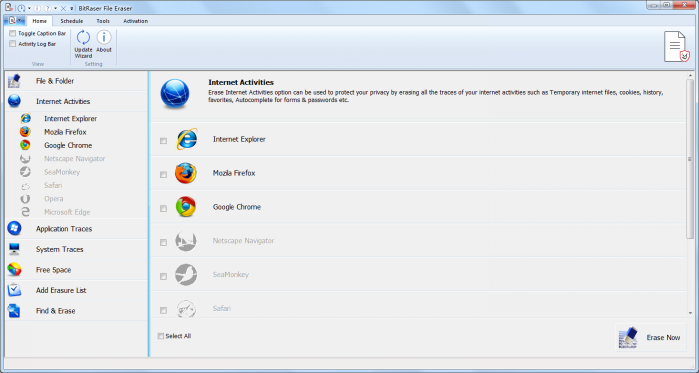Screen dimensions: 699x373
Task: Click the vertical scrollbar thumb in the browser list
Action: pos(691,160)
